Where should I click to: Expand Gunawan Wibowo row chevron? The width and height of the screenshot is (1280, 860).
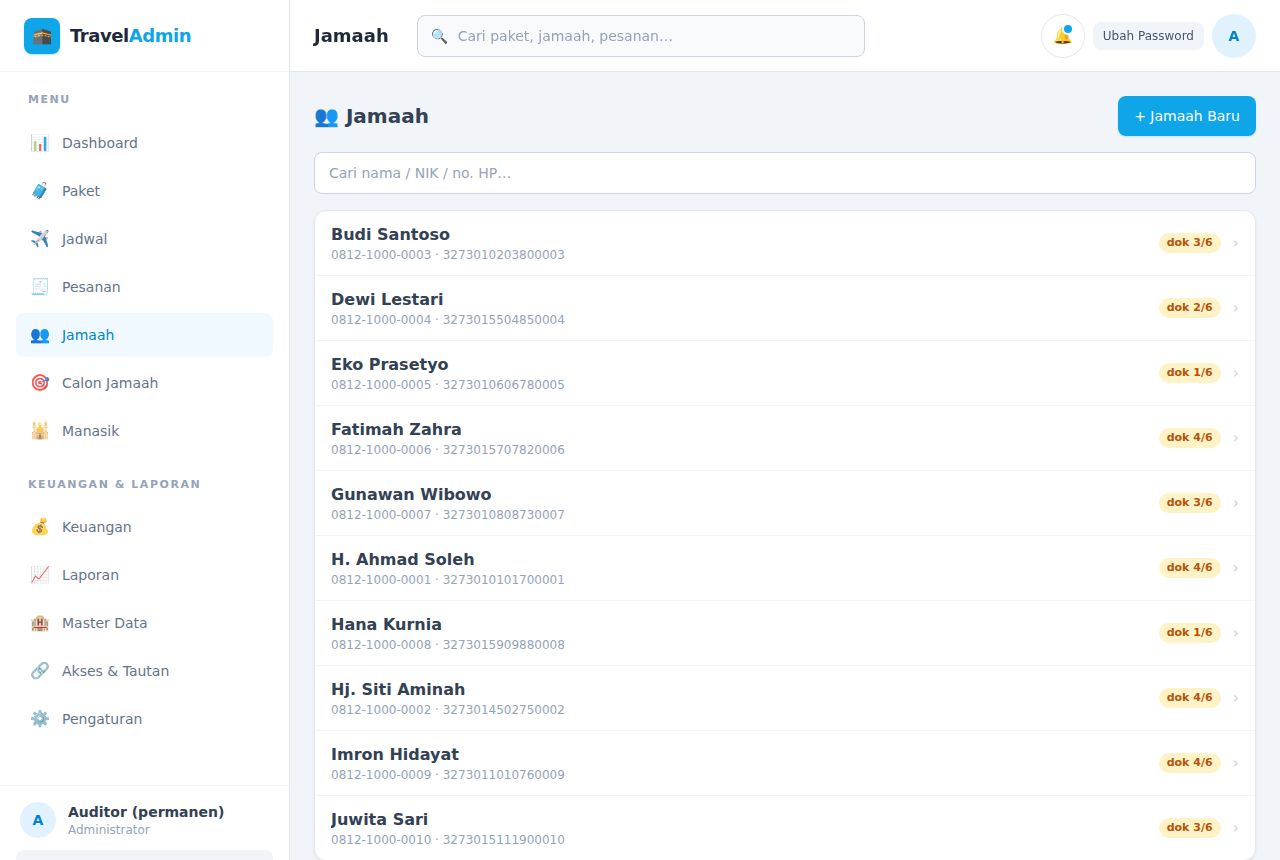1236,503
